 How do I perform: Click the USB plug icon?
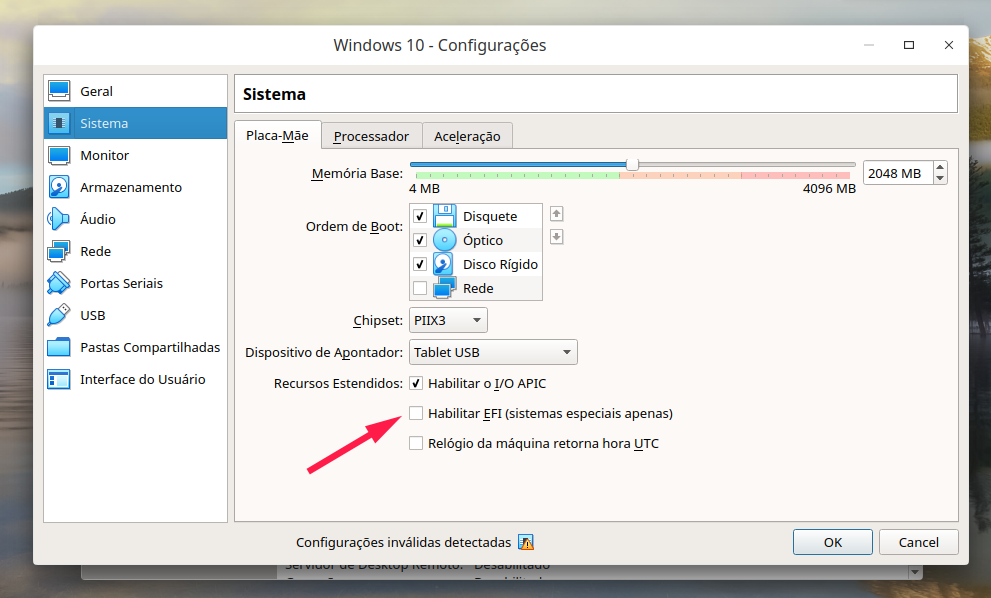[59, 315]
